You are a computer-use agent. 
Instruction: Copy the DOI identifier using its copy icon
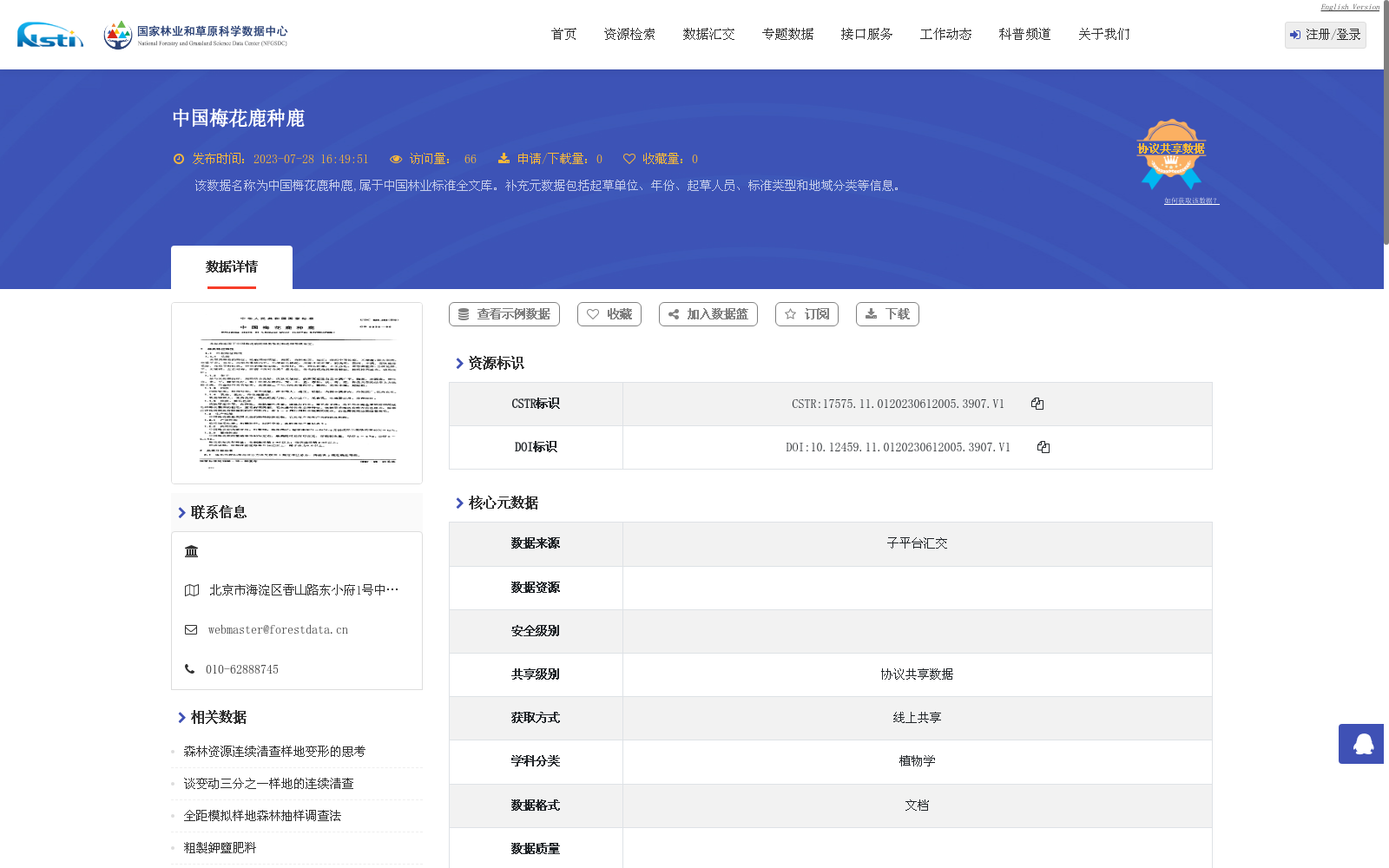(1043, 447)
